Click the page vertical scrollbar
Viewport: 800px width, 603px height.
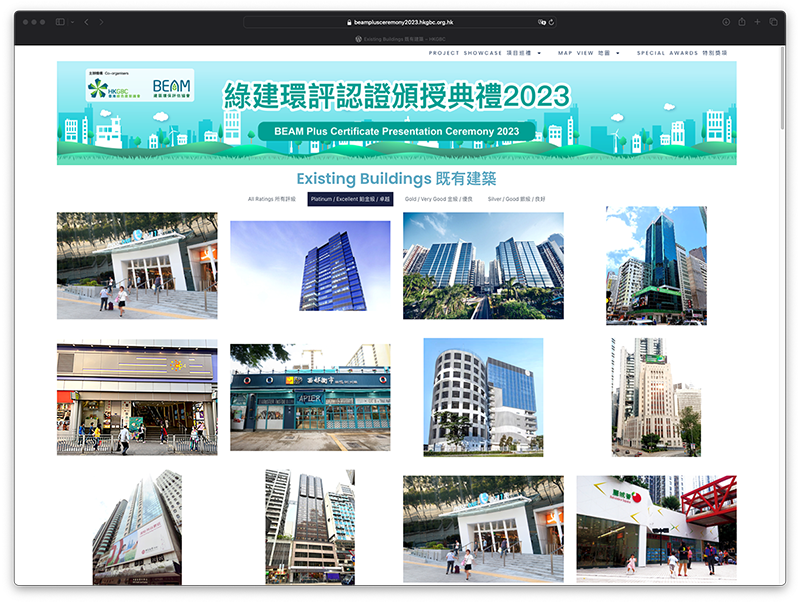point(783,89)
